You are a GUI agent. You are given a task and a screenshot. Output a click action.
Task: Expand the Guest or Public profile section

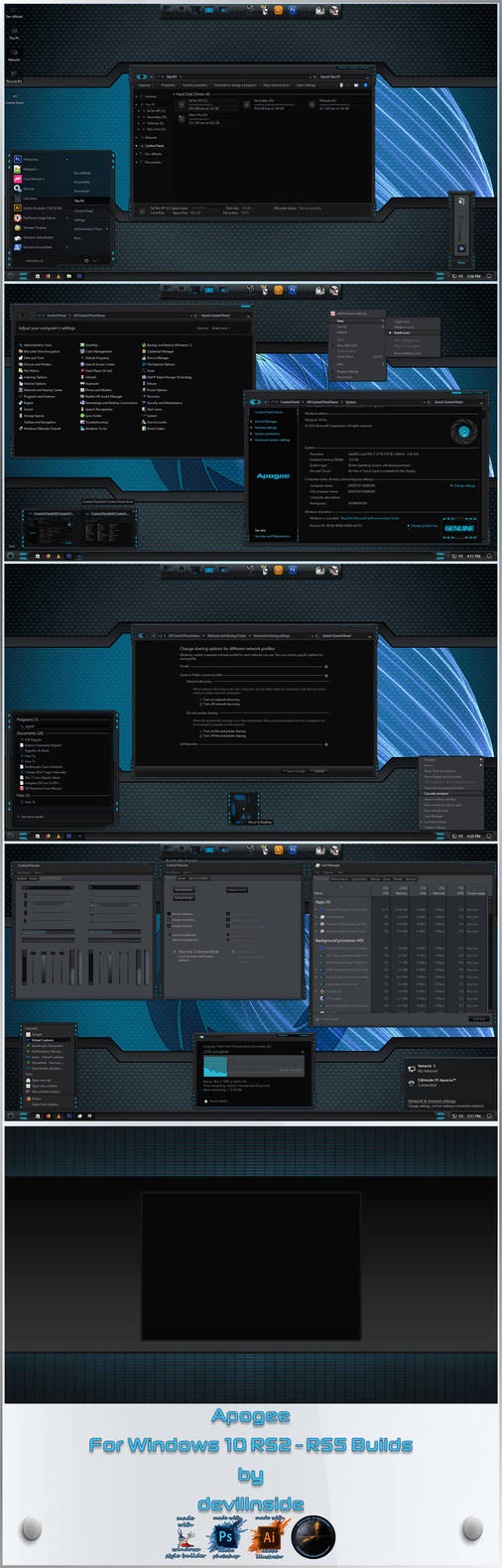pyautogui.click(x=326, y=675)
